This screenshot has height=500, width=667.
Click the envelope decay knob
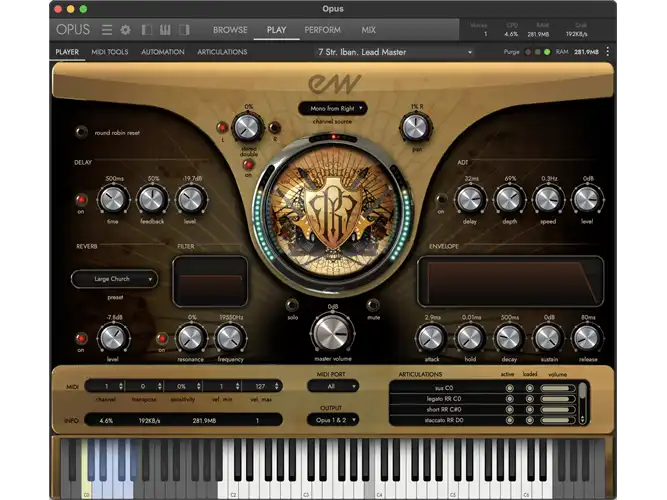coord(509,338)
